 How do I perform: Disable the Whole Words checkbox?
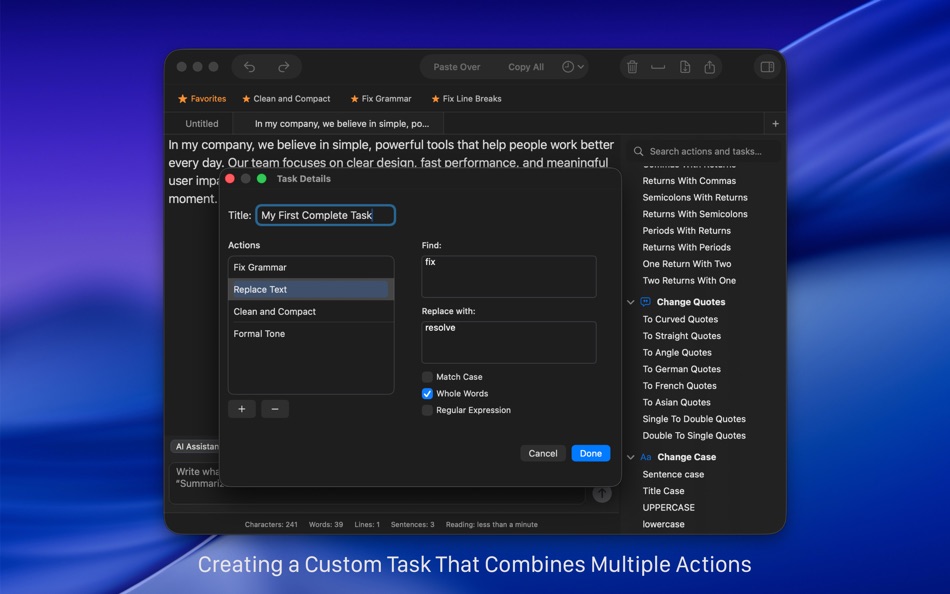(x=427, y=393)
